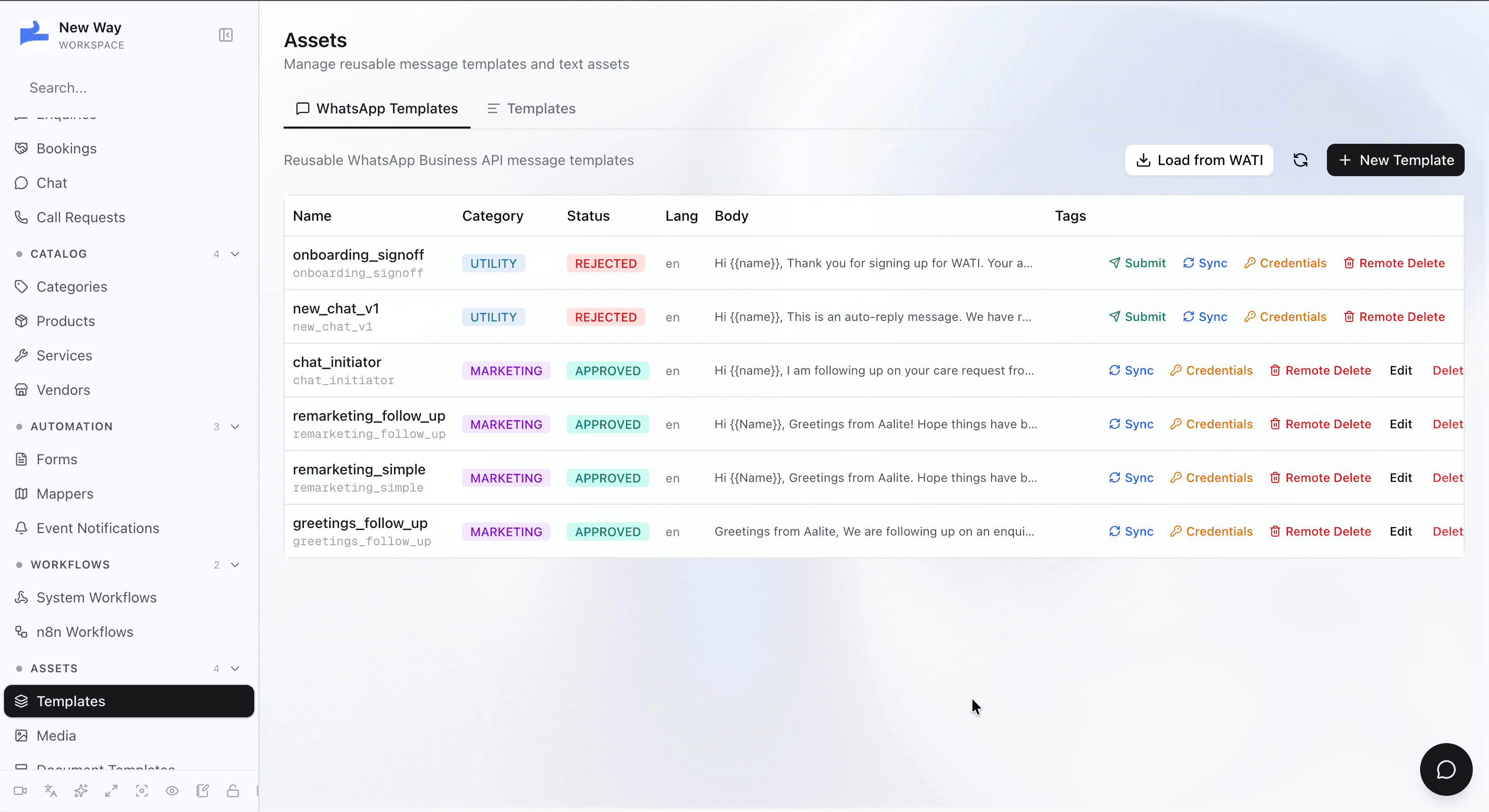Click the Load from WATI button
Image resolution: width=1489 pixels, height=812 pixels.
[x=1199, y=160]
